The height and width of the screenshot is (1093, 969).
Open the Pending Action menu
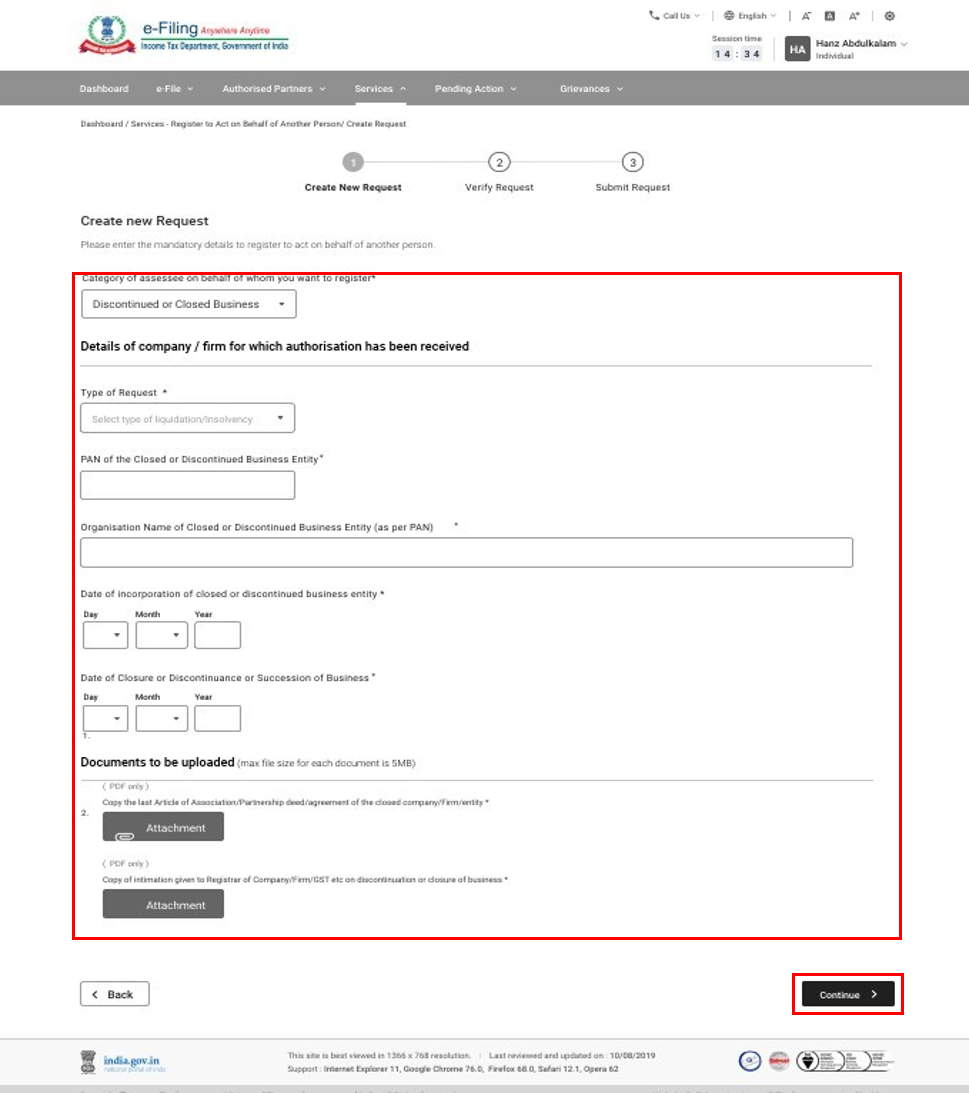tap(475, 89)
